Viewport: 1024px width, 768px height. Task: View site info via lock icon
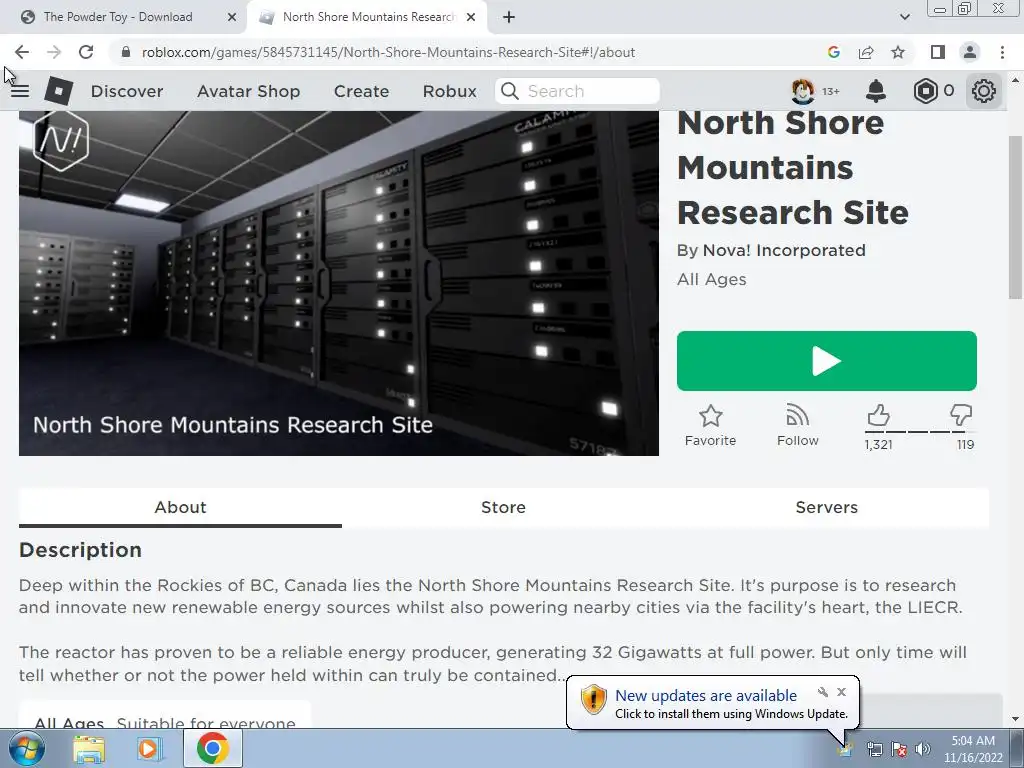coord(126,52)
